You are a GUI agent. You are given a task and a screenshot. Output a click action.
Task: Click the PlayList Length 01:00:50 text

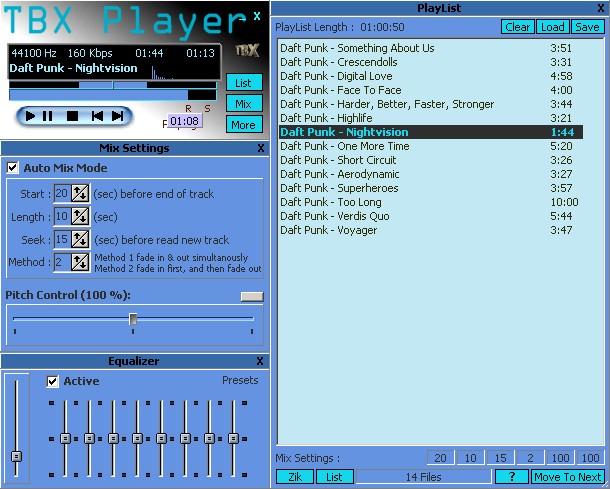click(x=340, y=27)
